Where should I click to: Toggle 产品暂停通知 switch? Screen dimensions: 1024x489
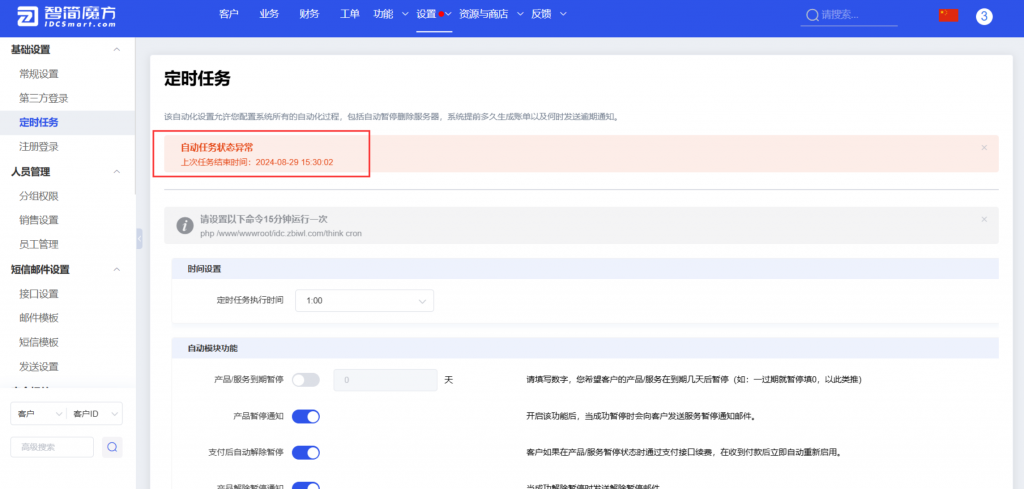[306, 416]
